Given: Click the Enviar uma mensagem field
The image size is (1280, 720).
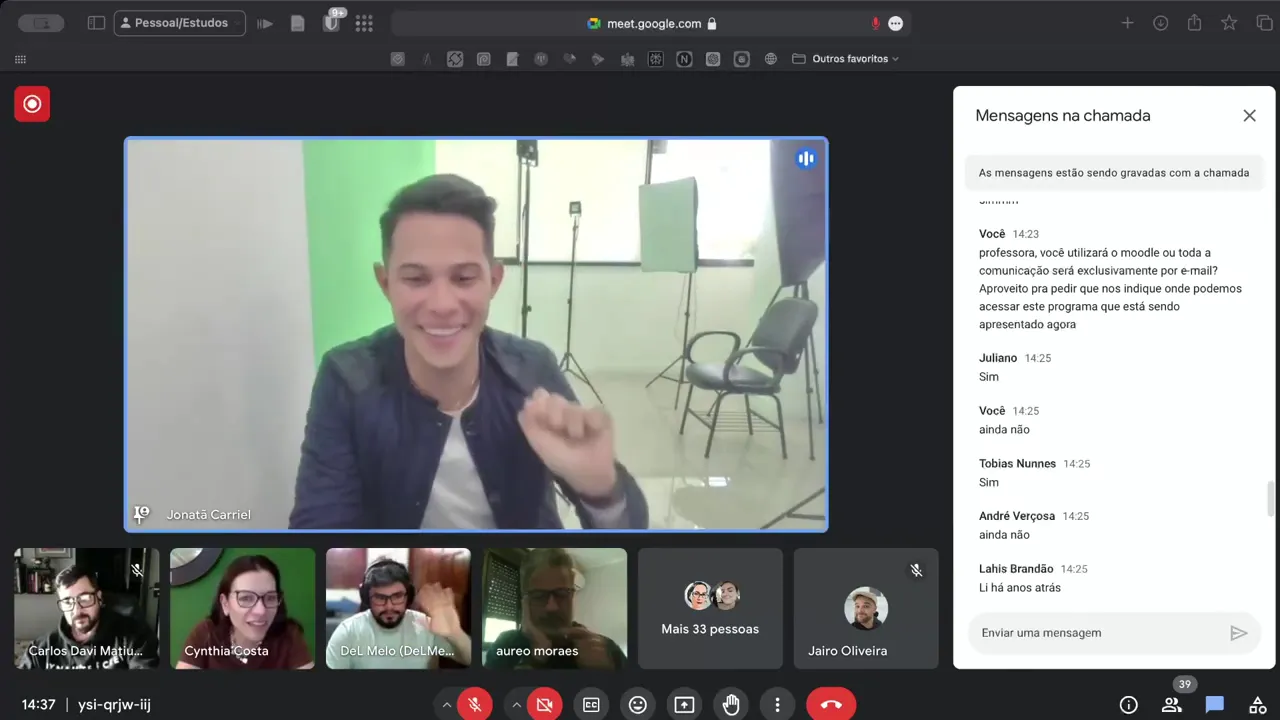Looking at the screenshot, I should click(x=1100, y=633).
